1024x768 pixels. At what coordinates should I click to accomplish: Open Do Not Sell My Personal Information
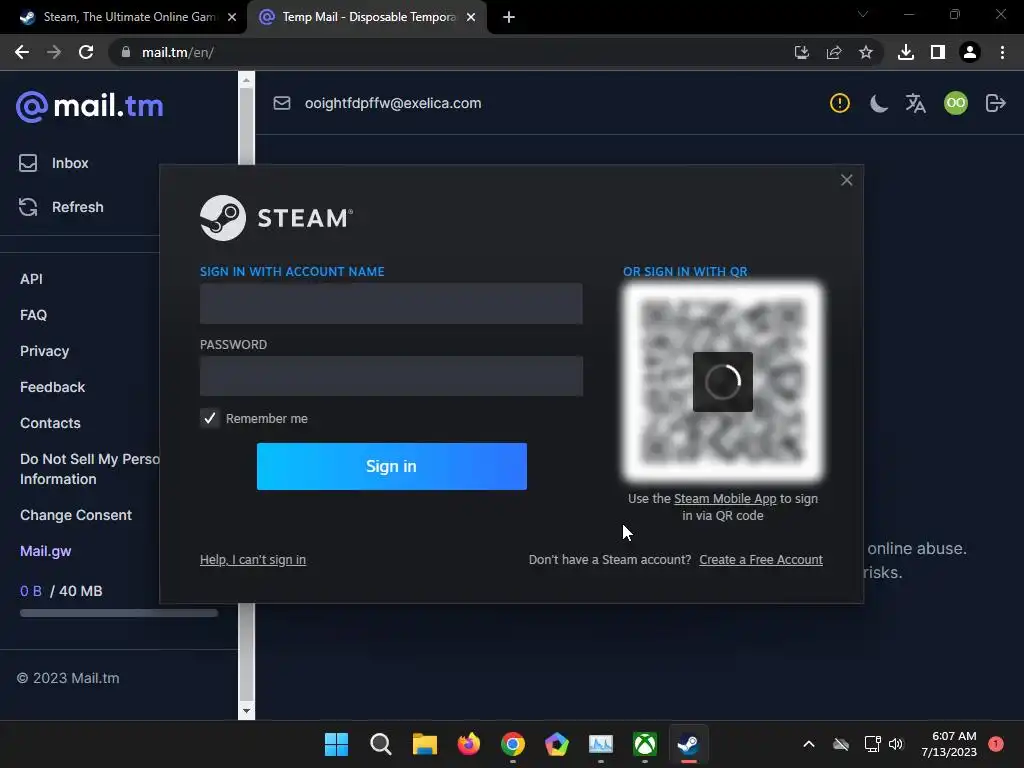pyautogui.click(x=89, y=469)
